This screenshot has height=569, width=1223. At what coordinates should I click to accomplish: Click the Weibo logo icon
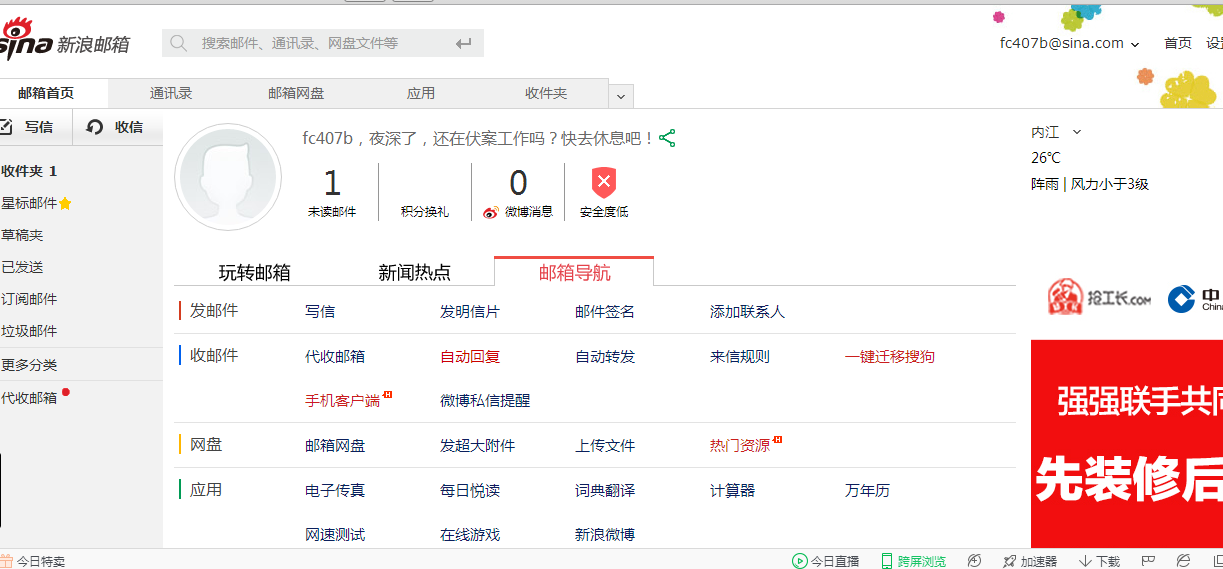coord(491,212)
